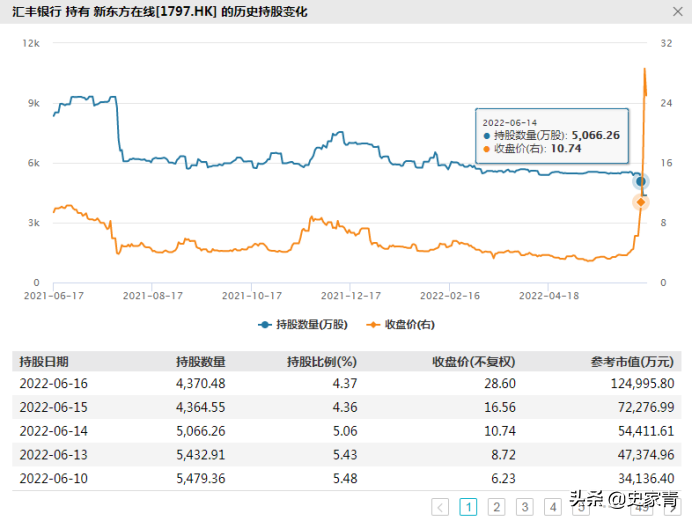Click holdings value 4,364.55
693x522 pixels.
(x=201, y=407)
